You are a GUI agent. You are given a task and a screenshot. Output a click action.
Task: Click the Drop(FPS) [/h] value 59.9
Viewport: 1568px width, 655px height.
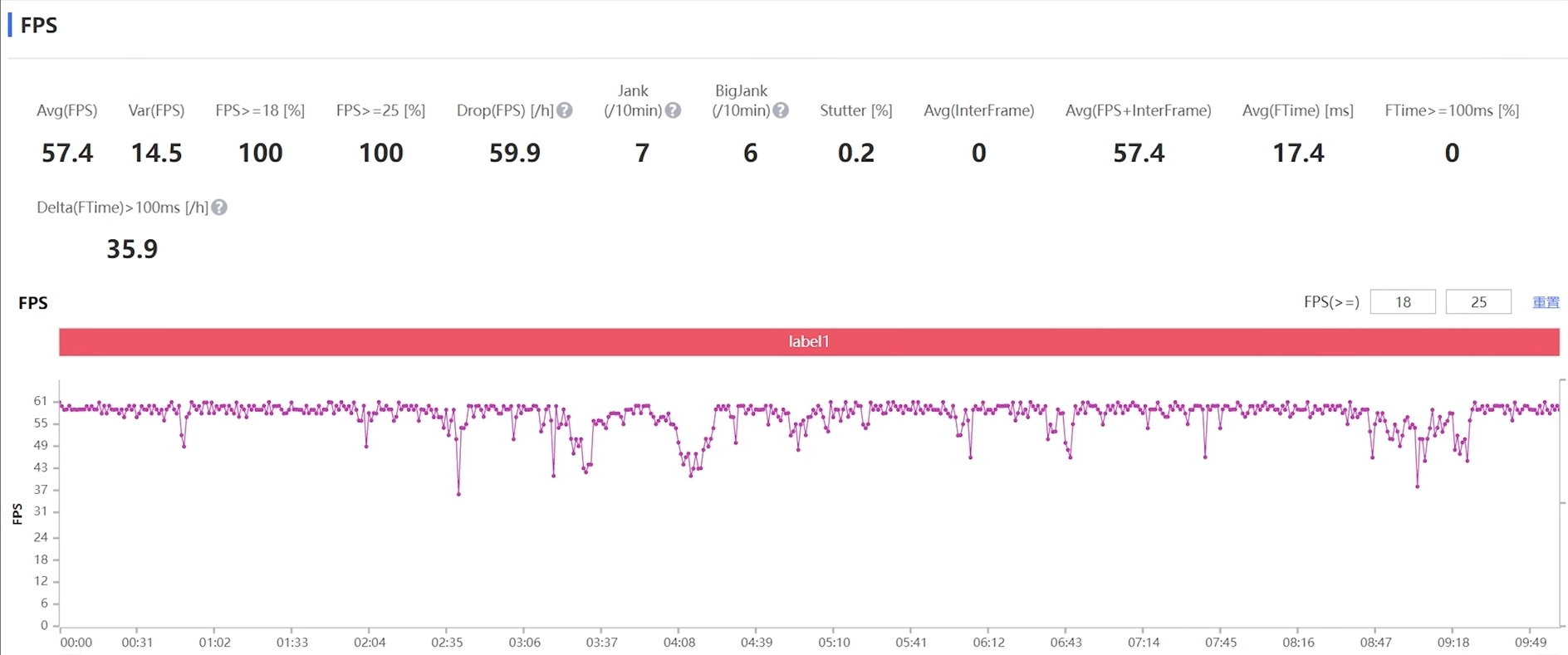click(515, 153)
